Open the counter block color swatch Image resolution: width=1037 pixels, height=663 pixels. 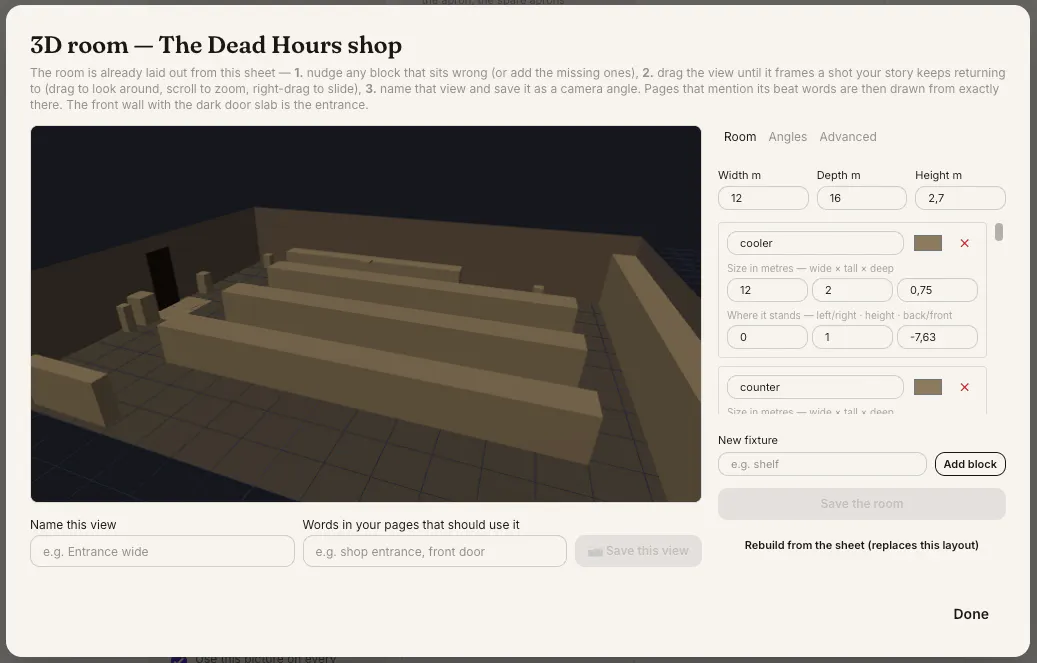[927, 387]
